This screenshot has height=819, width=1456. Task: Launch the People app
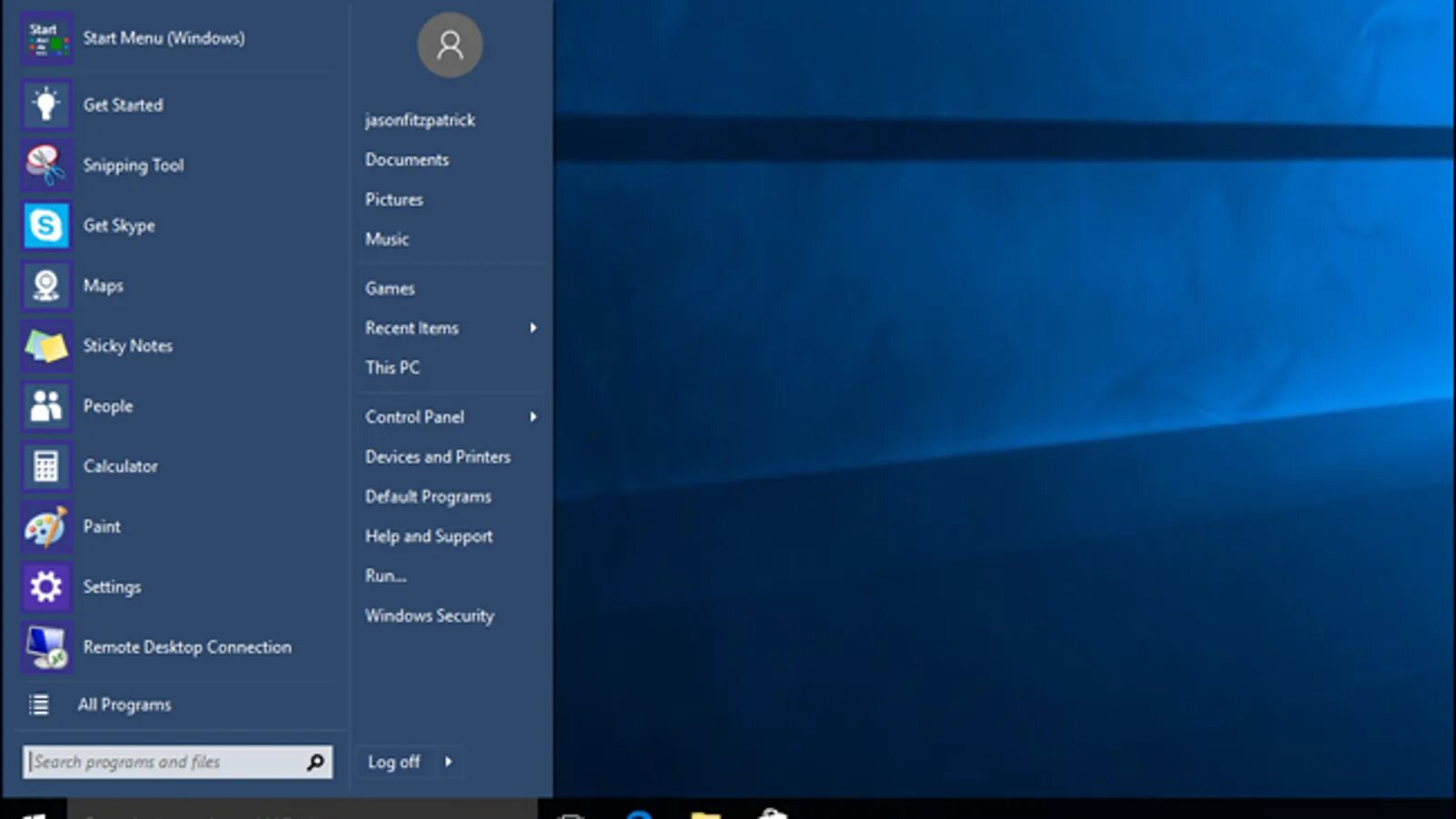click(x=177, y=406)
